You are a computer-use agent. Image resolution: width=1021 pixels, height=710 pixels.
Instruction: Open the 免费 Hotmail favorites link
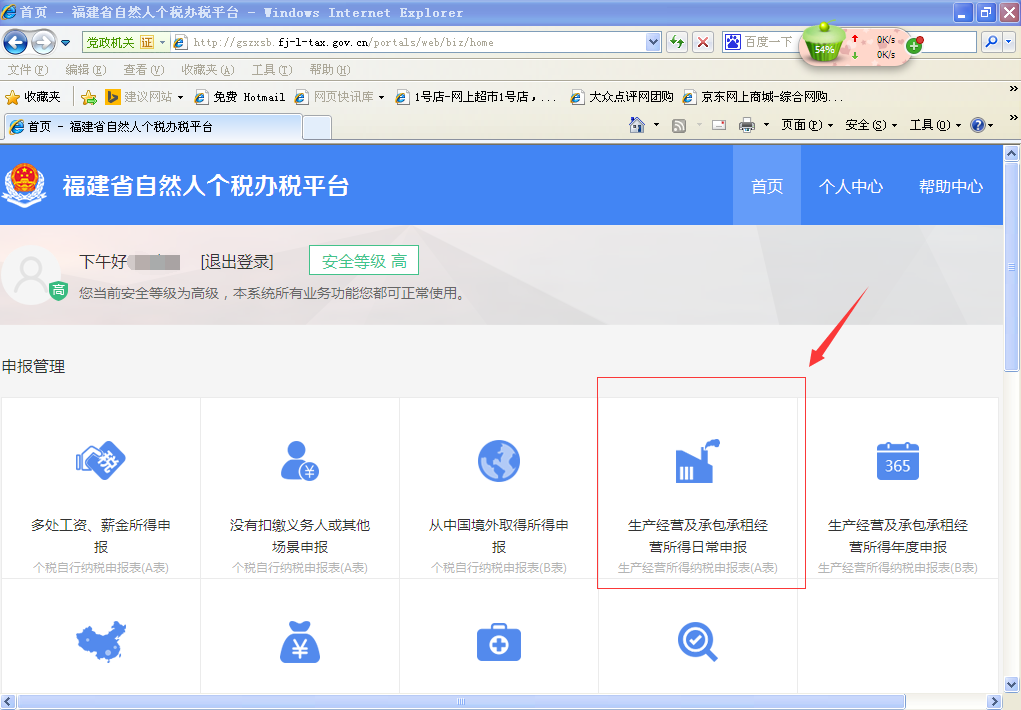click(240, 97)
